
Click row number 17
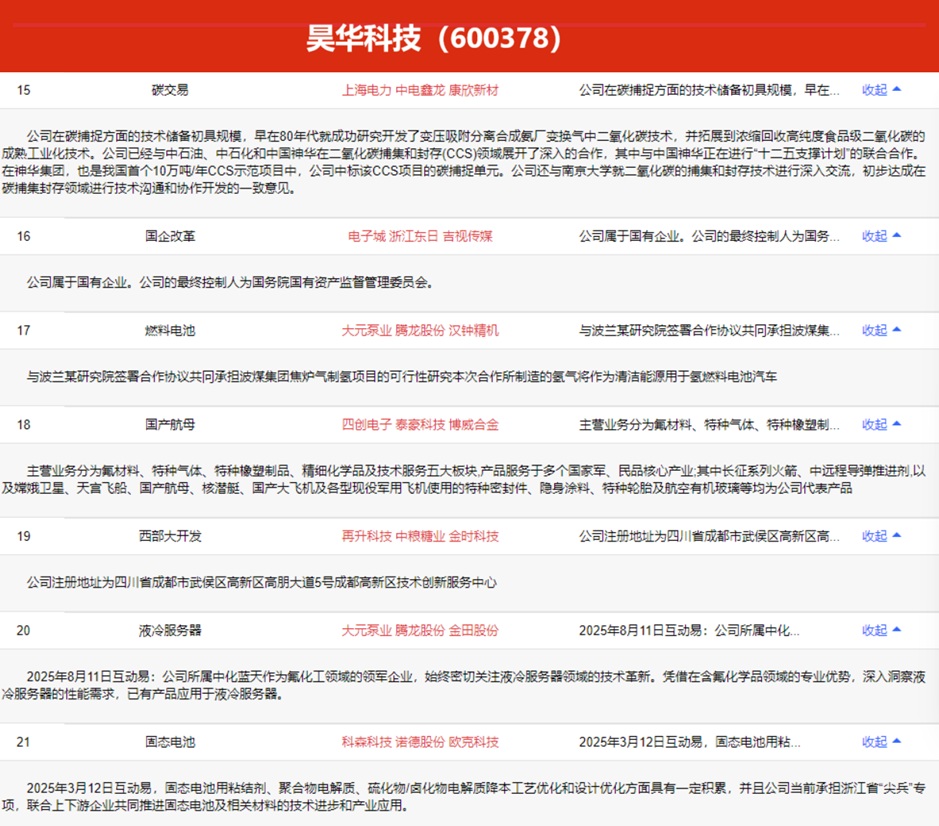click(23, 330)
